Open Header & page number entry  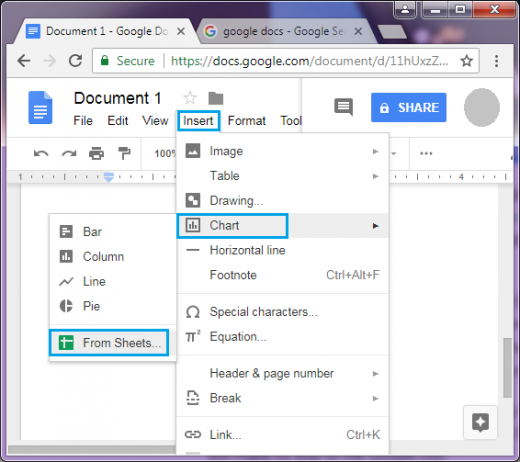283,374
